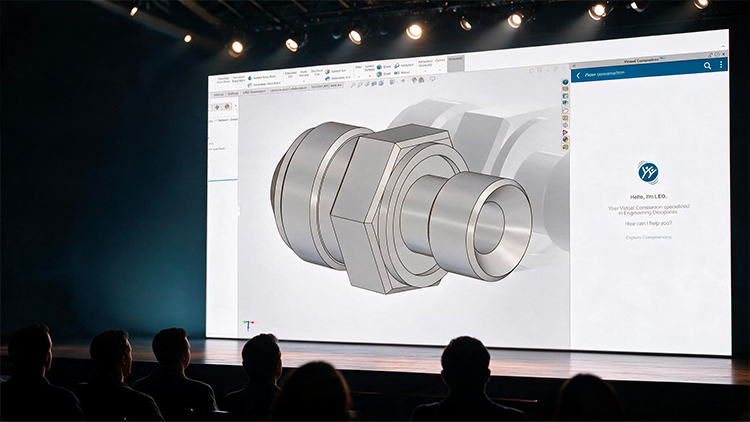This screenshot has height=422, width=750.
Task: Expand the Hole Wizard dropdown arrow
Action: point(304,81)
